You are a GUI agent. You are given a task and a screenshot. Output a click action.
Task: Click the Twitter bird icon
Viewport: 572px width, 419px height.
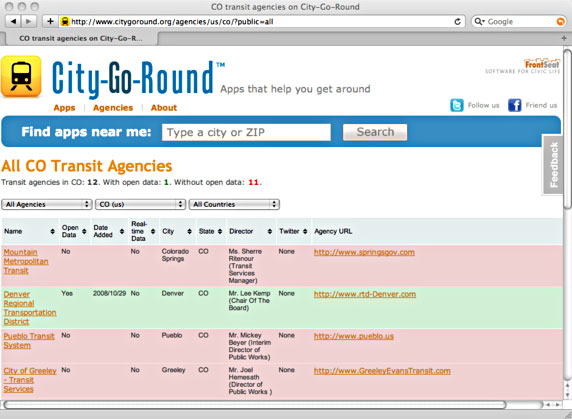(x=457, y=105)
